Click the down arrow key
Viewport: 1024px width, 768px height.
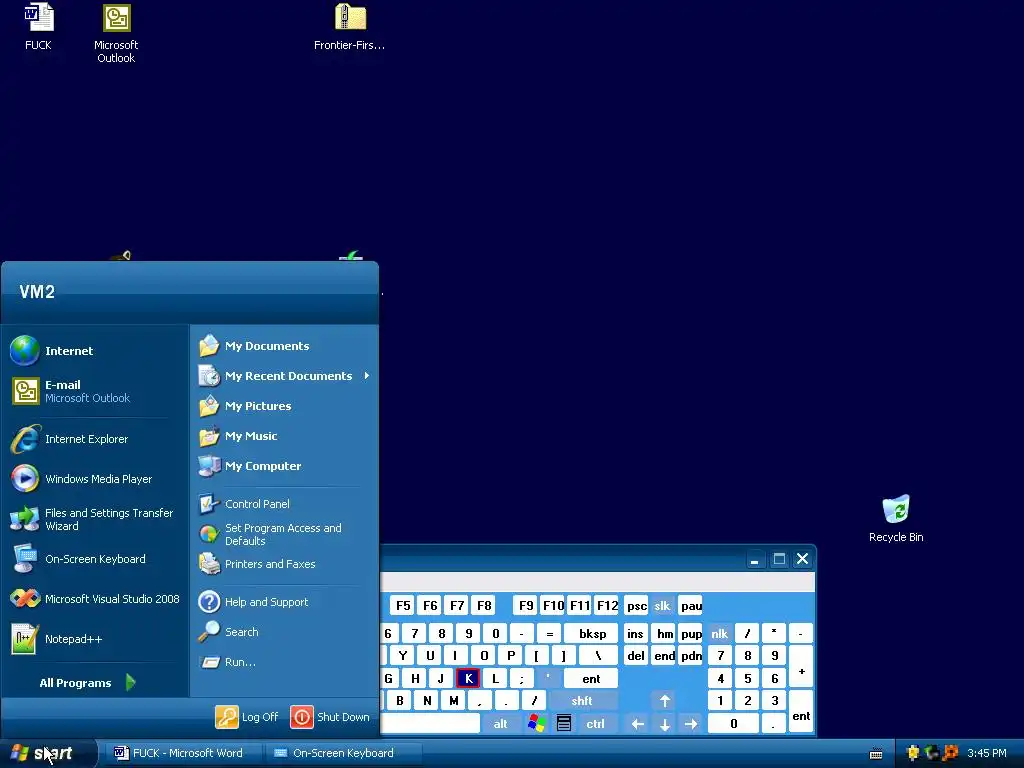(665, 724)
